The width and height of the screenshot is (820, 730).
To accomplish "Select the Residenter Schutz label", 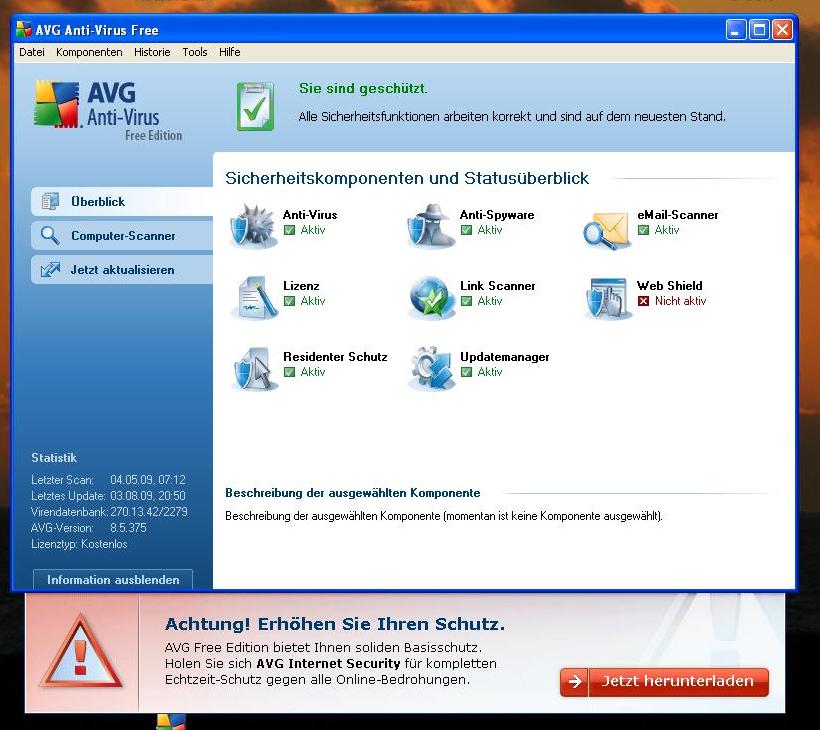I will tap(335, 357).
